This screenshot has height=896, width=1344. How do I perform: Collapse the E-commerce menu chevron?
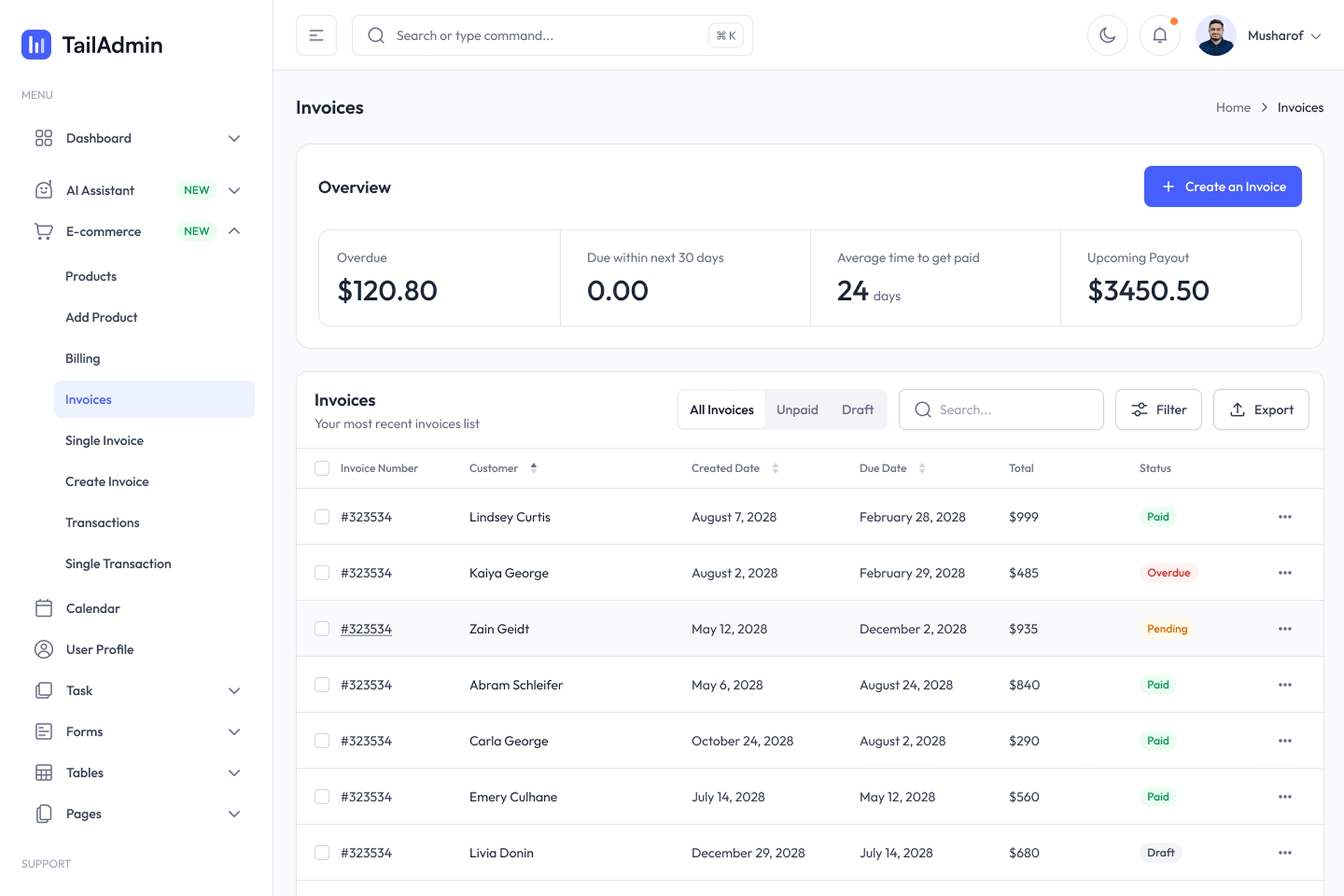(234, 231)
